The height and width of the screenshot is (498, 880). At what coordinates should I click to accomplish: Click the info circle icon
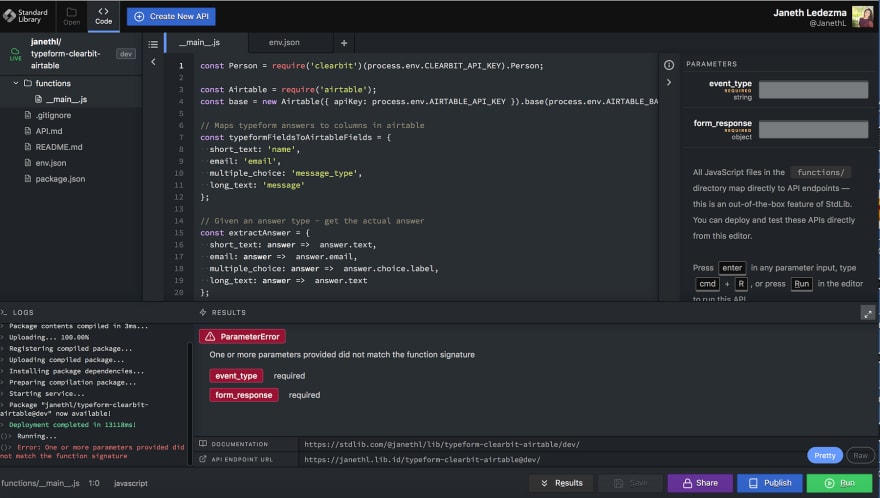pyautogui.click(x=669, y=65)
